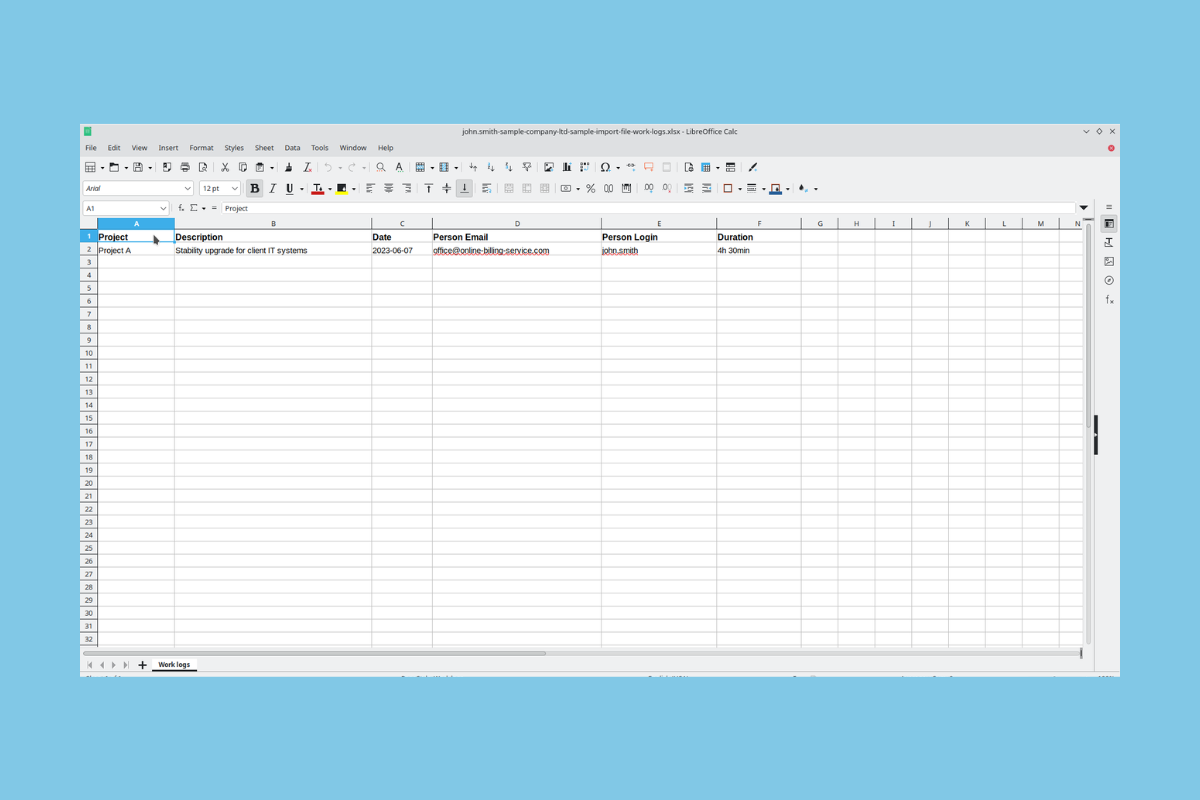Insert a chart using the Chart icon
The width and height of the screenshot is (1200, 800).
pyautogui.click(x=567, y=167)
